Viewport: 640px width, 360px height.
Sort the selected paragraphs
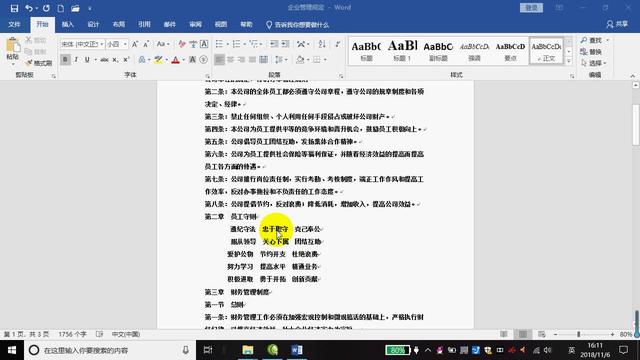pos(322,44)
